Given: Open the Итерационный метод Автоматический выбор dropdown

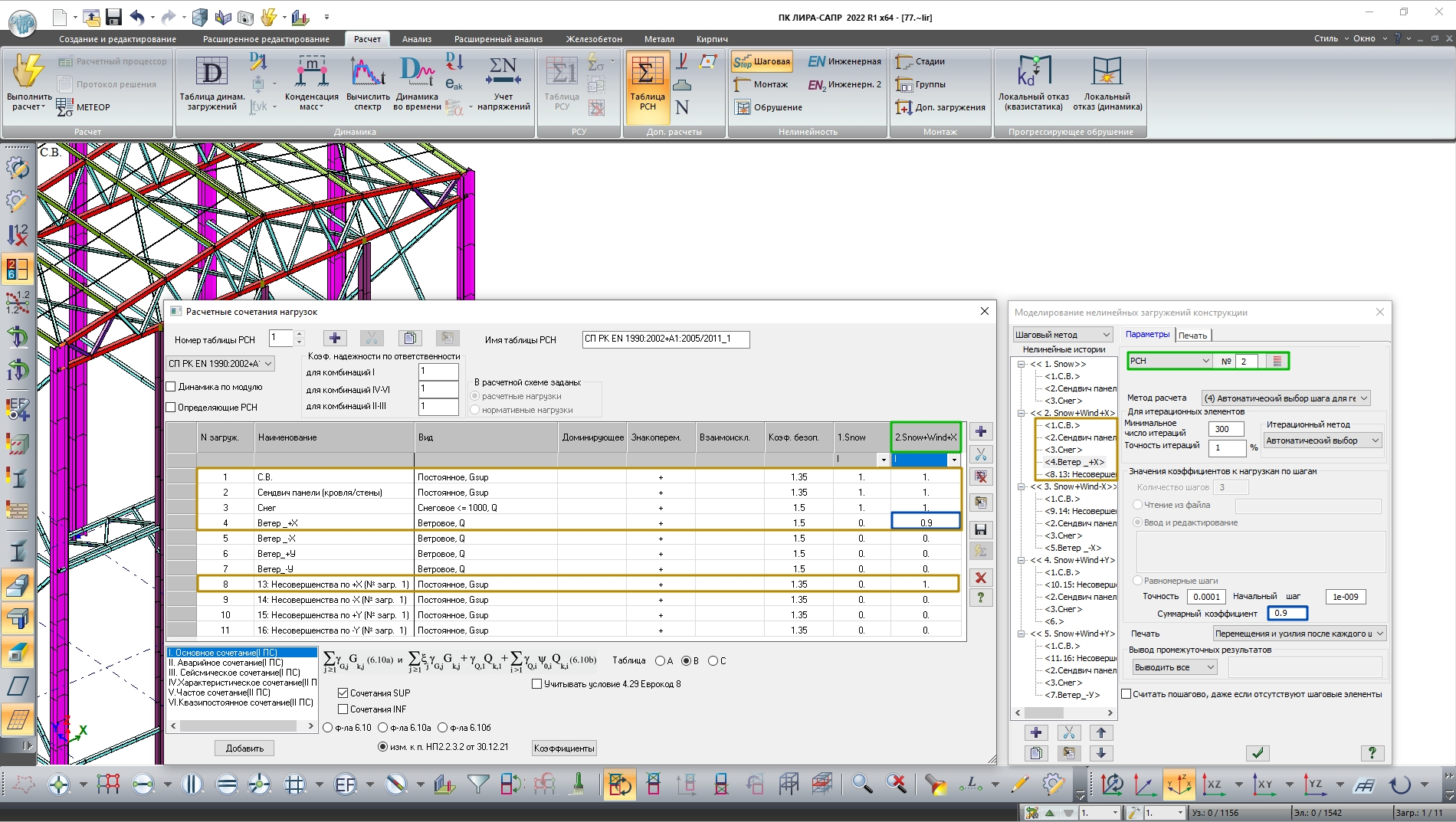Looking at the screenshot, I should pos(1323,440).
